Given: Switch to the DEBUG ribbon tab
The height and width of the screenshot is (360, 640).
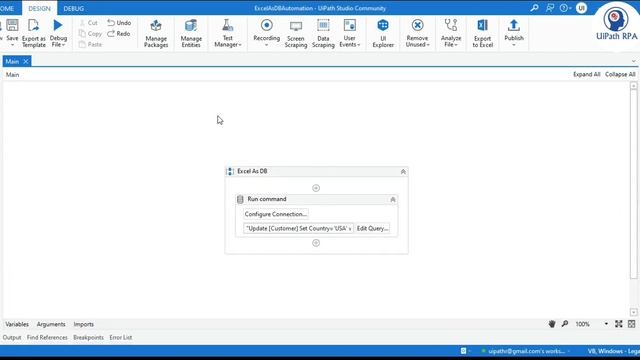Looking at the screenshot, I should [73, 8].
